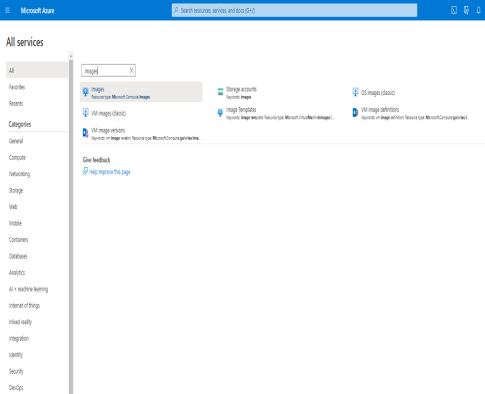Viewport: 485px width, 394px height.
Task: Focus the top search resources bar
Action: (x=294, y=10)
